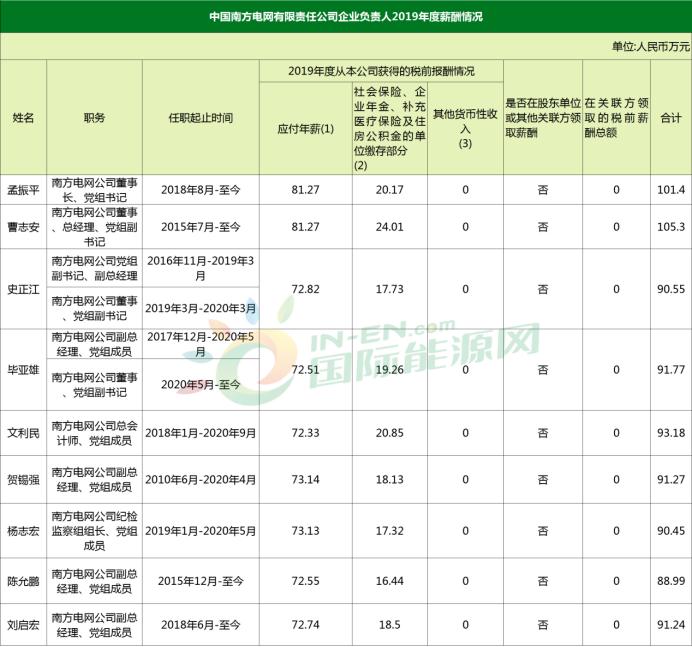Click the term cell 2018年8月-至今
Viewport: 692px width, 647px height.
(201, 190)
